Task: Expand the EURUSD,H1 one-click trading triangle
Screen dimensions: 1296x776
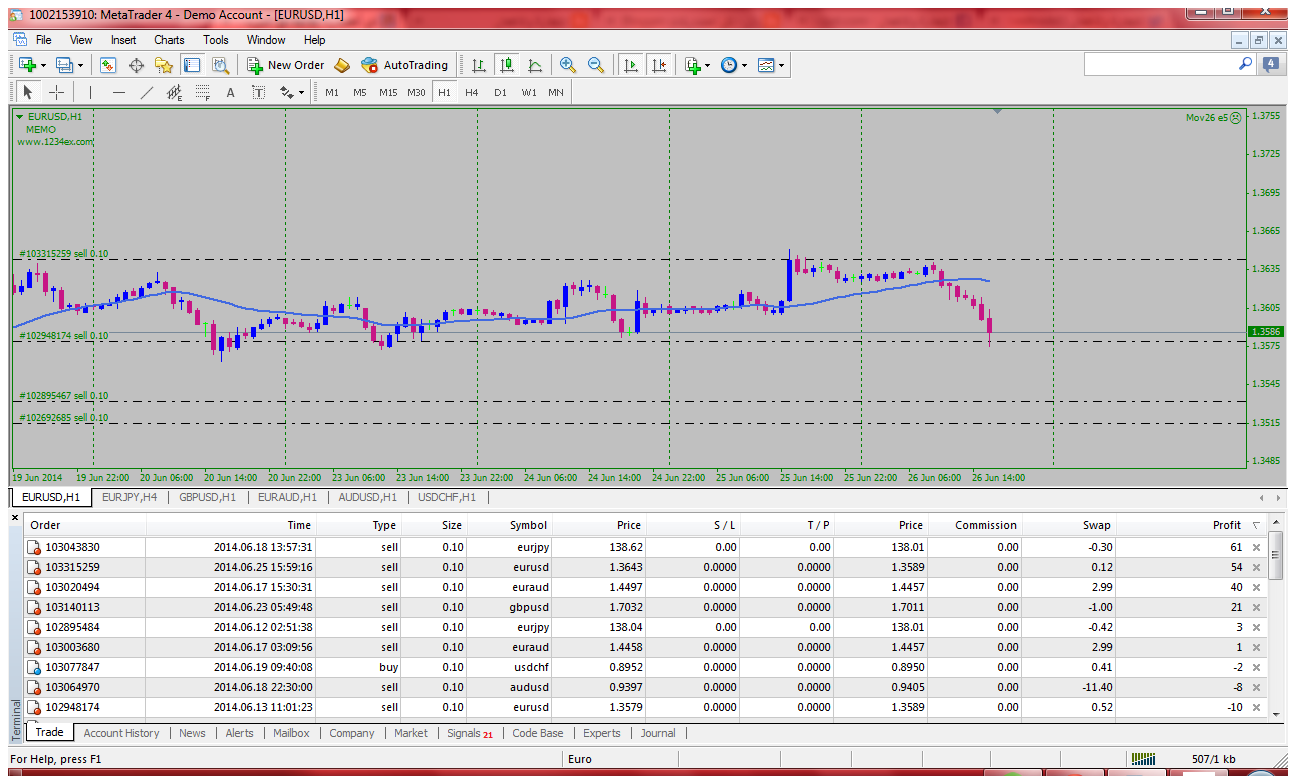Action: point(20,117)
